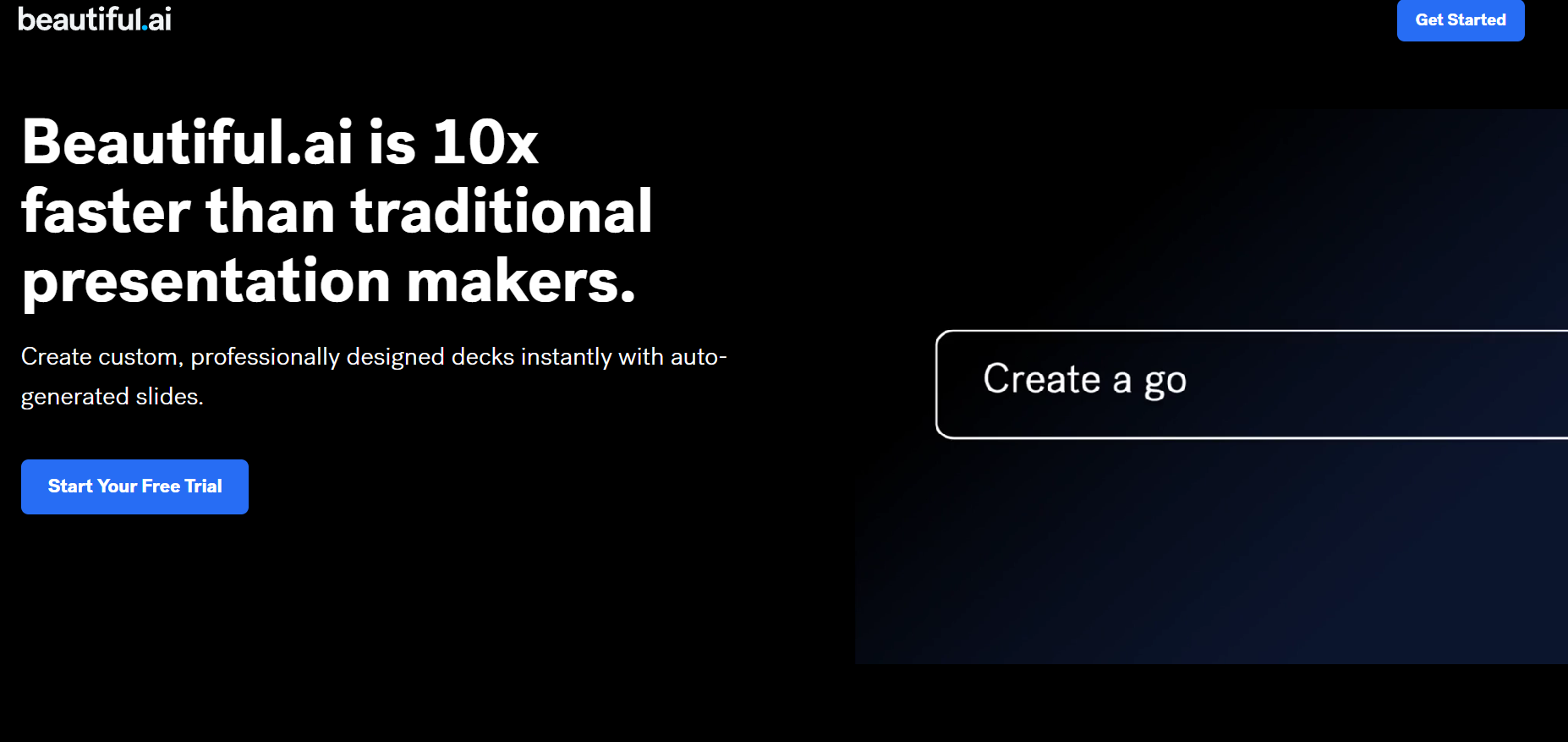
Task: Click Start Your Free Trial
Action: [x=134, y=486]
